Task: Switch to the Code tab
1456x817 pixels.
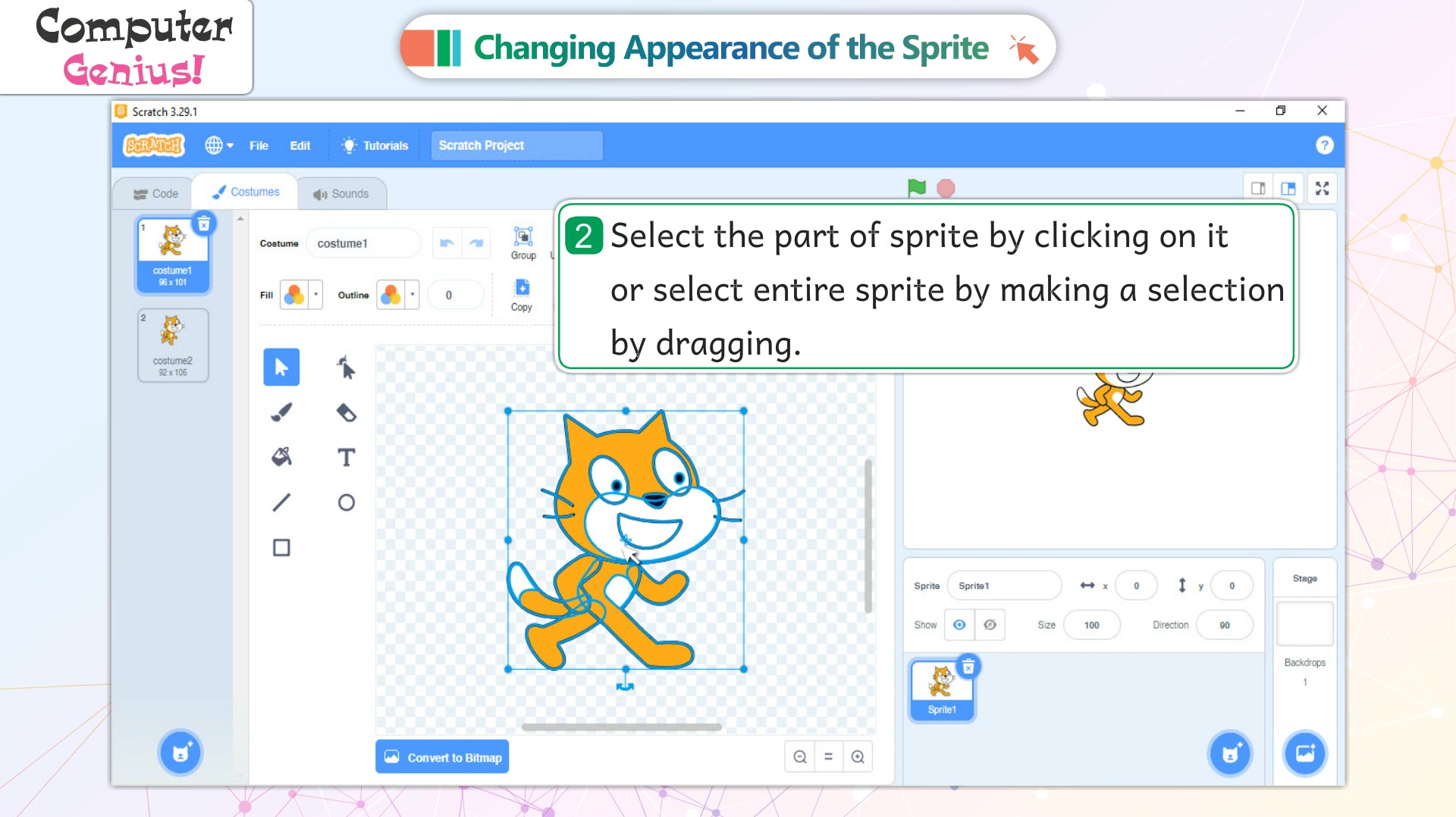Action: [x=155, y=194]
